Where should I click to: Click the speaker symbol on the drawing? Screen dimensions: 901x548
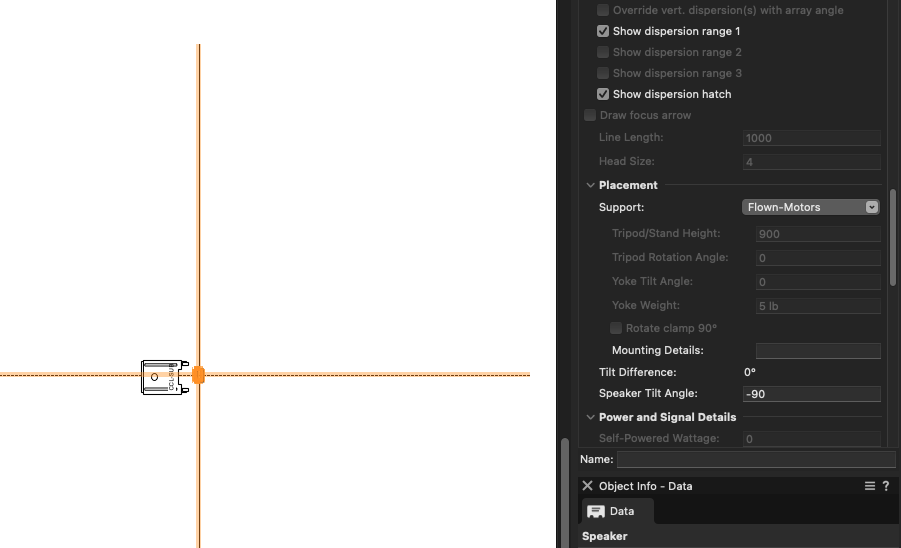164,377
